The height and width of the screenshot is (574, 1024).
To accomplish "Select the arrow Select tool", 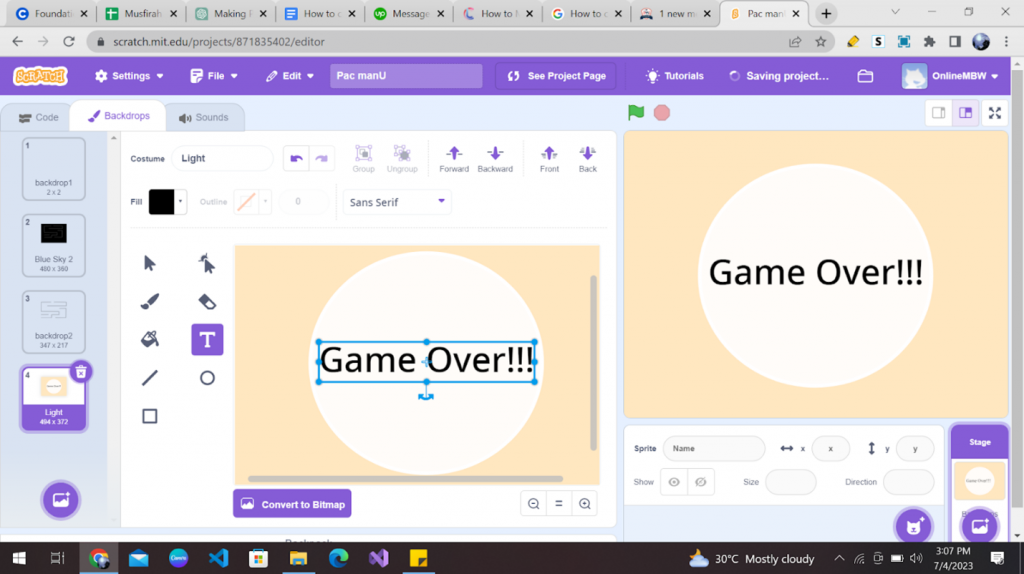I will [150, 263].
